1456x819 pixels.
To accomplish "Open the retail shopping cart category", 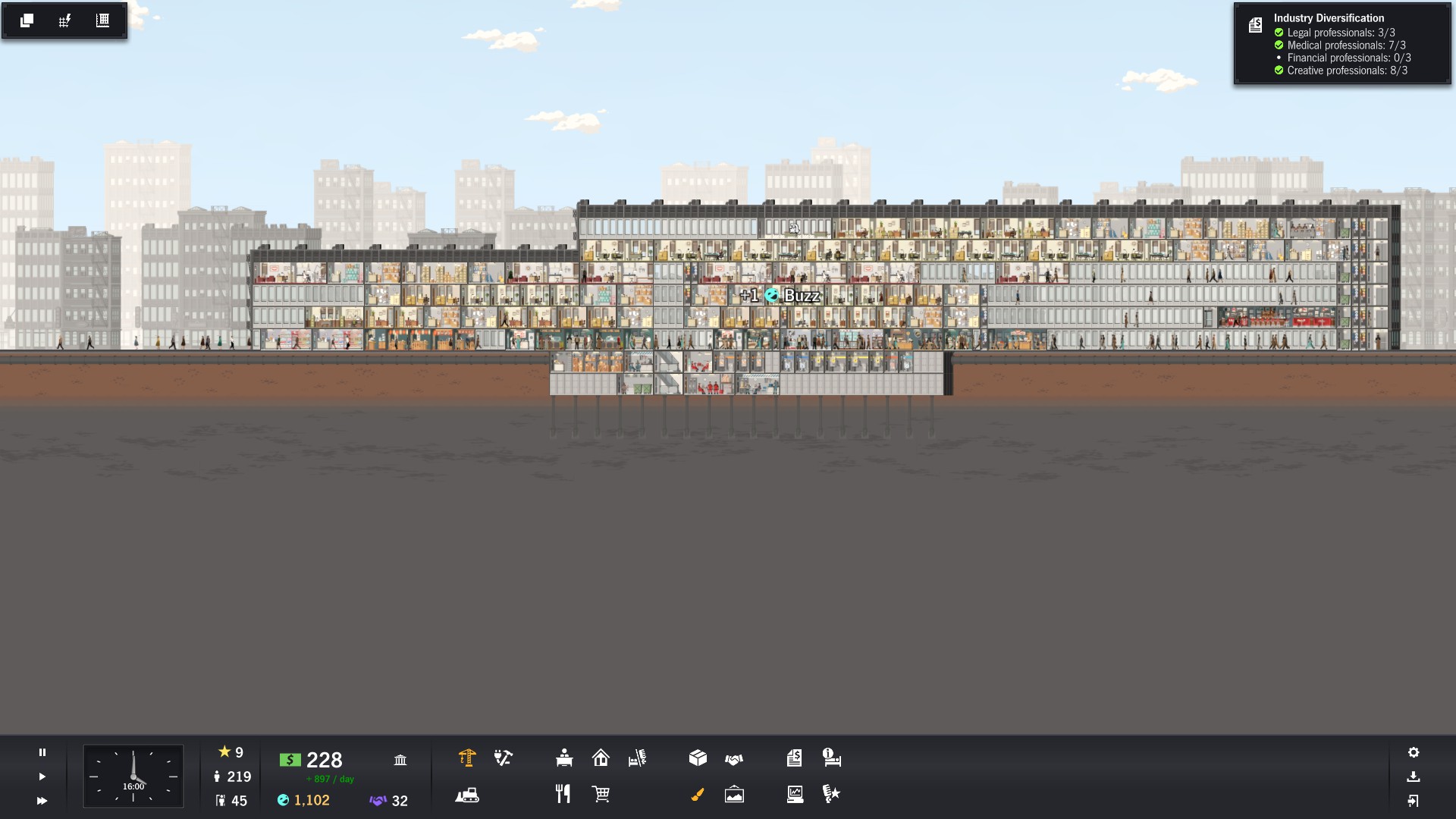I will pos(601,794).
